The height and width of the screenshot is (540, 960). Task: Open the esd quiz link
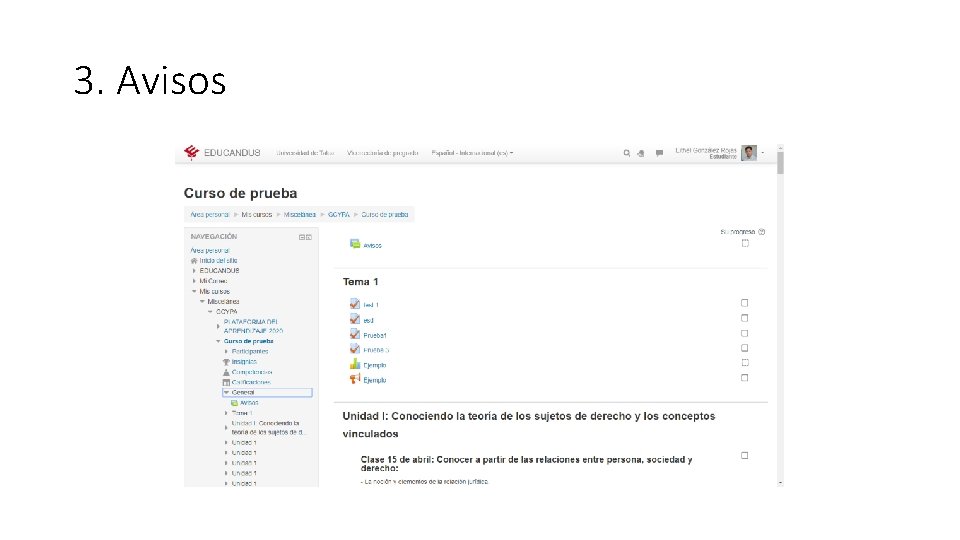coord(368,320)
